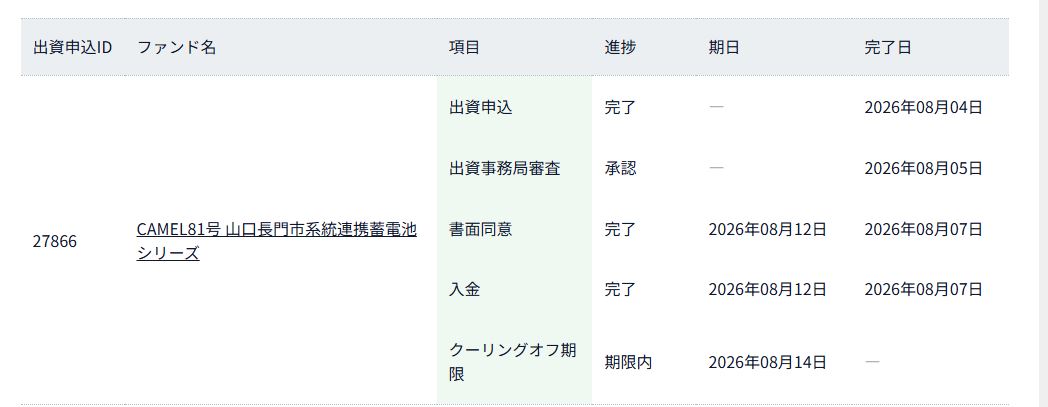Screen dimensions: 1048x407
Task: Click the 期限内 status text
Action: click(x=628, y=362)
